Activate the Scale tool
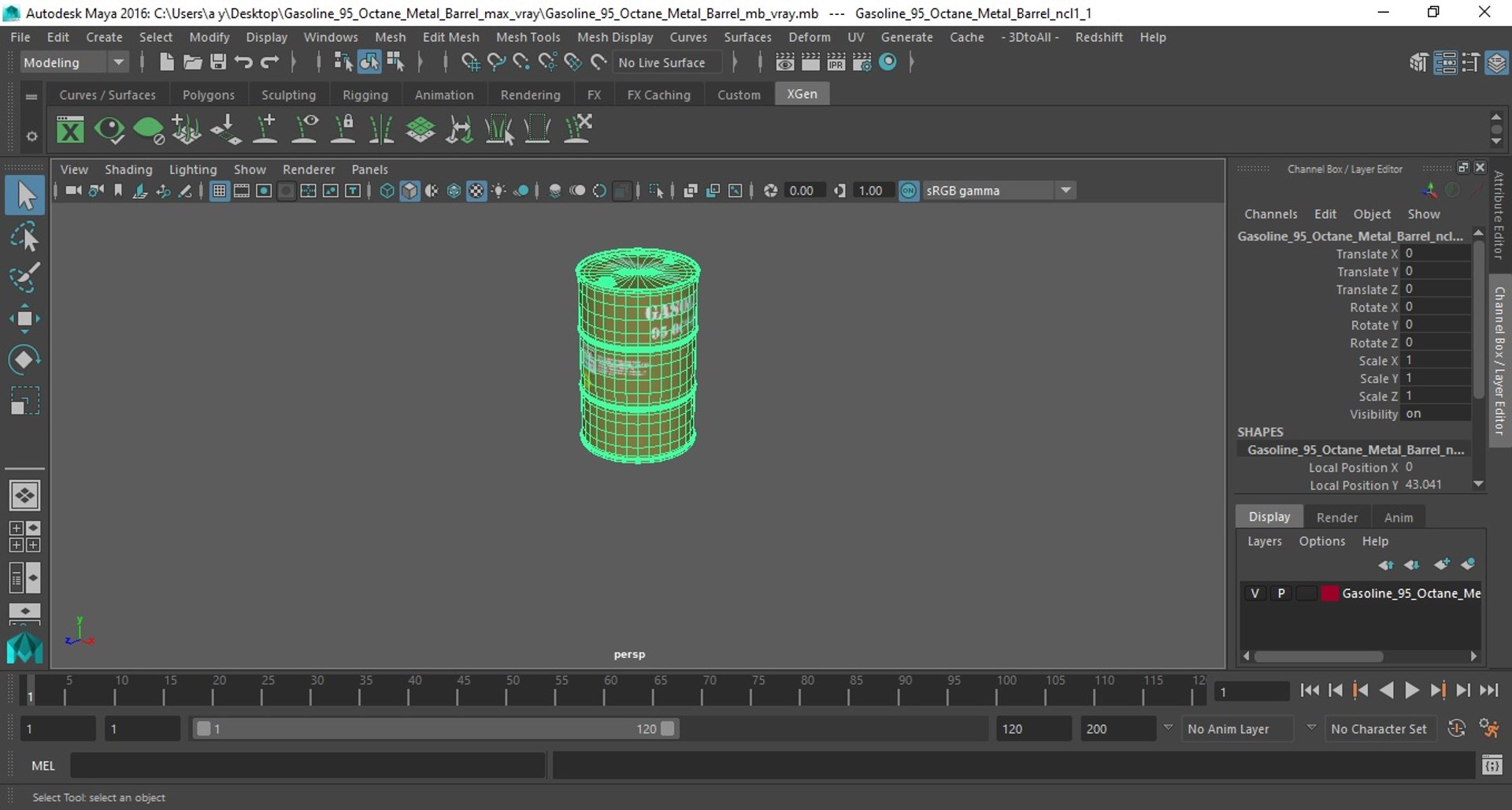This screenshot has height=810, width=1512. [24, 400]
